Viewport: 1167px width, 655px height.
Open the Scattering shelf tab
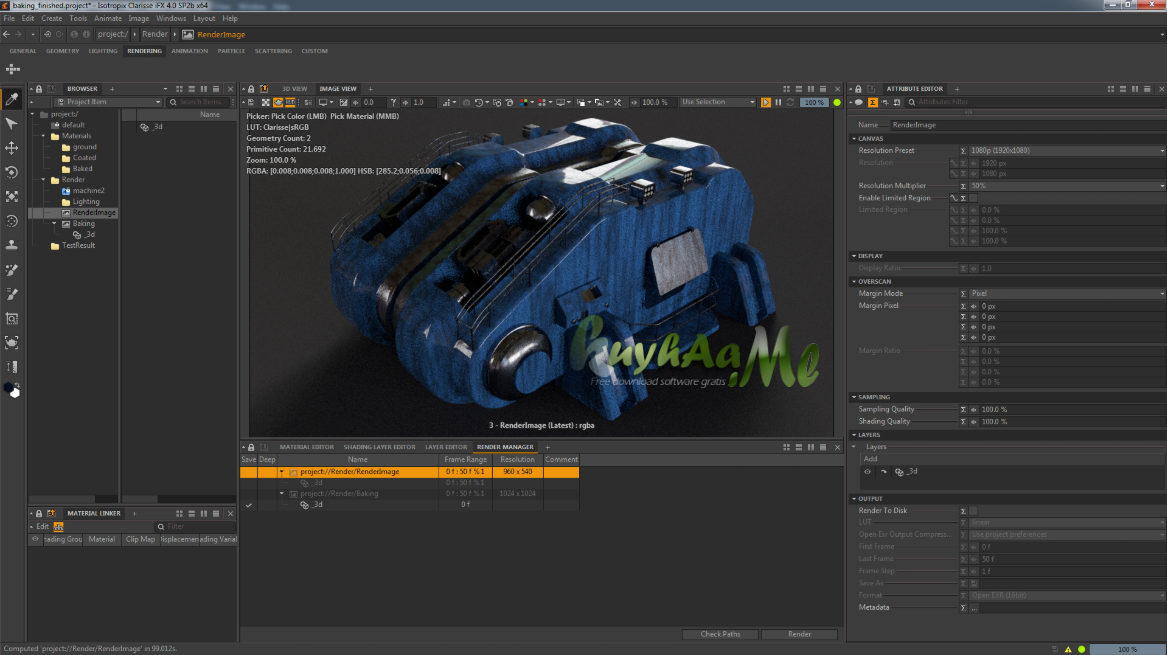[x=273, y=51]
